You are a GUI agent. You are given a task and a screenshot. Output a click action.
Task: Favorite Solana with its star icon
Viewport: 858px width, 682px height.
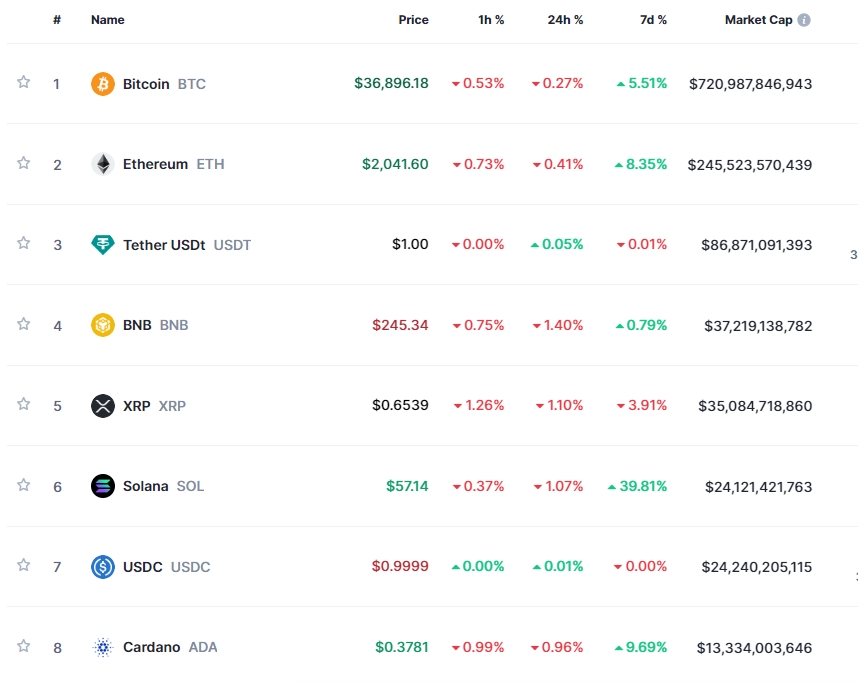click(24, 485)
